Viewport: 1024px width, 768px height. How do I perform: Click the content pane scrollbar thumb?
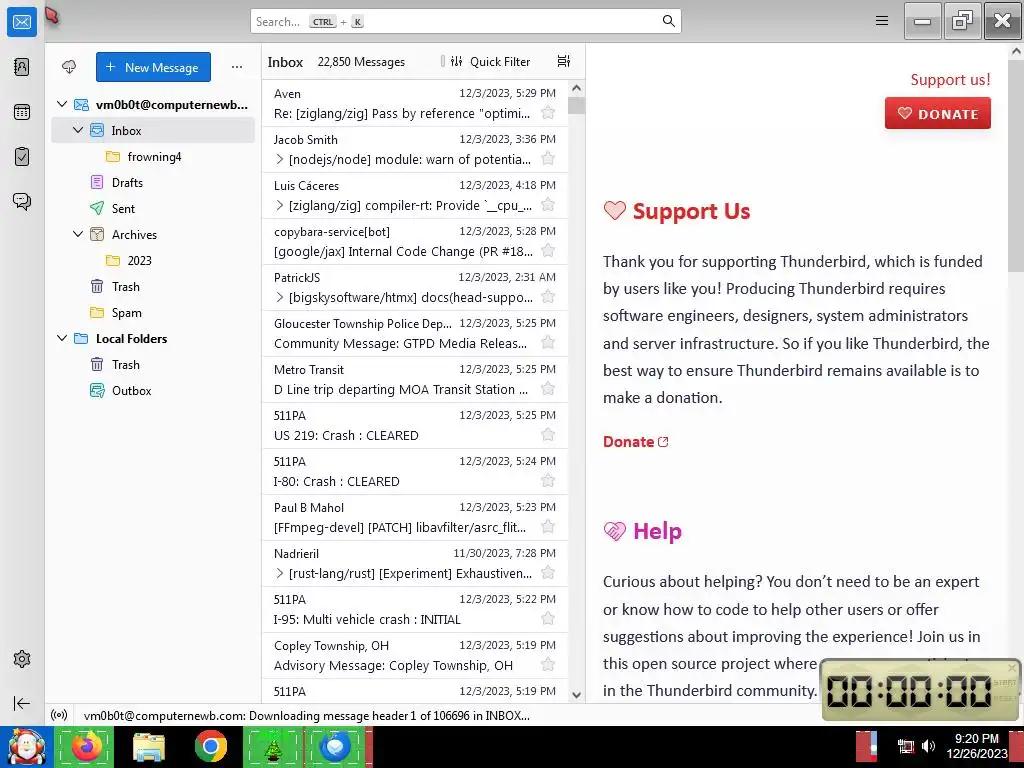tap(1016, 165)
